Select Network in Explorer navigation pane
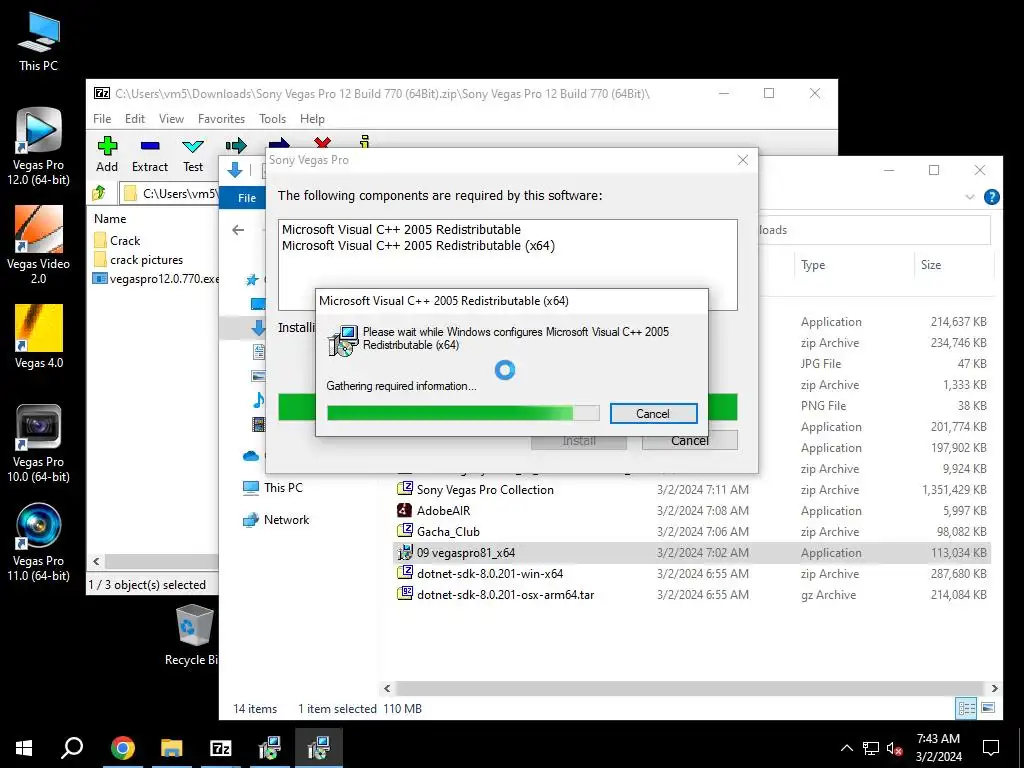Image resolution: width=1024 pixels, height=768 pixels. click(276, 520)
